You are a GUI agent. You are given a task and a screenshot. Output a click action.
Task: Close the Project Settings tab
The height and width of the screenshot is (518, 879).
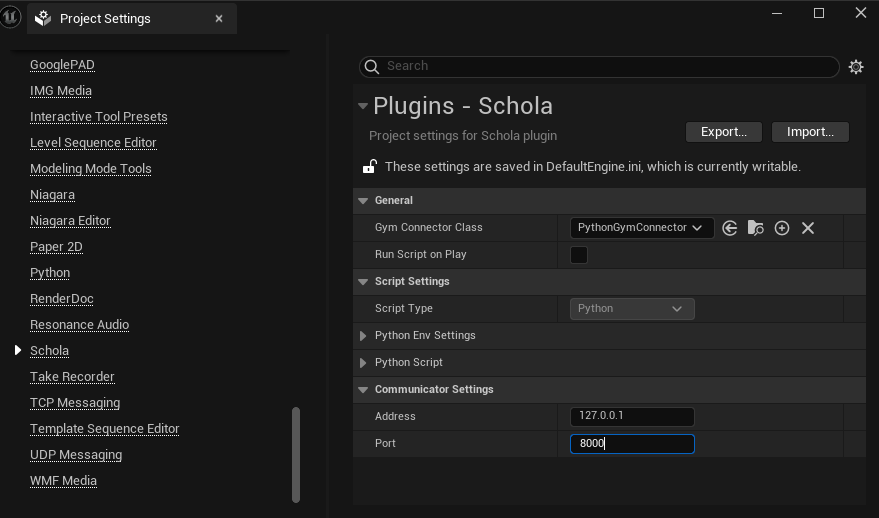coord(219,18)
